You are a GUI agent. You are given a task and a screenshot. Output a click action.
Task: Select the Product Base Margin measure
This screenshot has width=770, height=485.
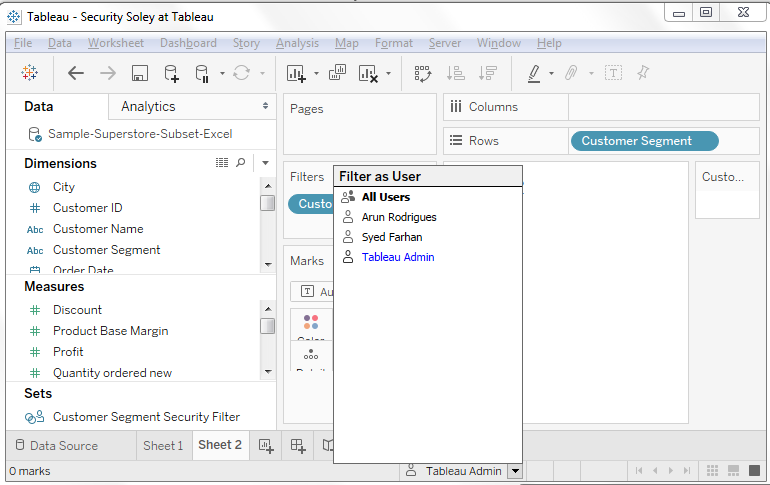click(x=110, y=331)
